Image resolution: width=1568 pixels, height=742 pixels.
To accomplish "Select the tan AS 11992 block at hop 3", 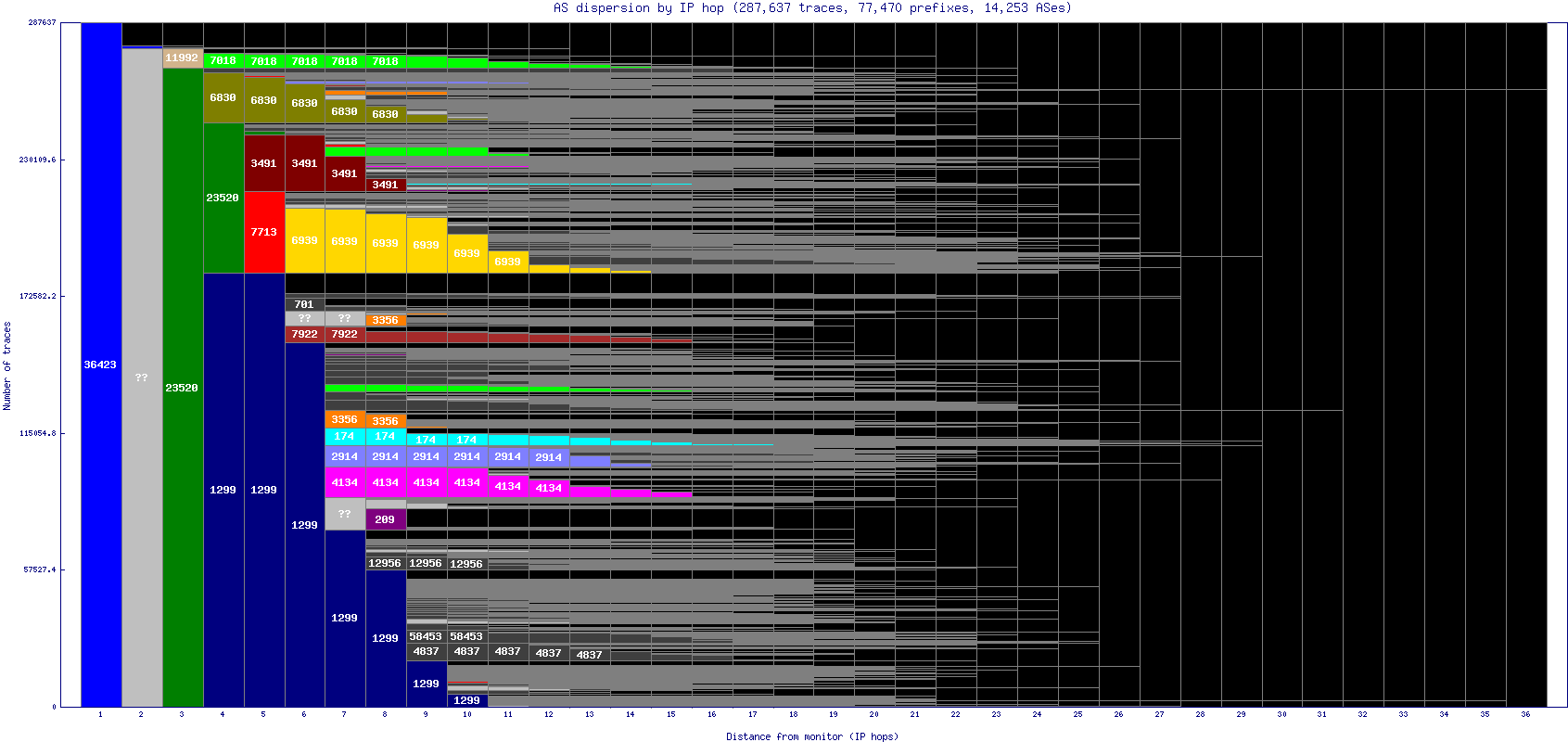I will (x=183, y=58).
